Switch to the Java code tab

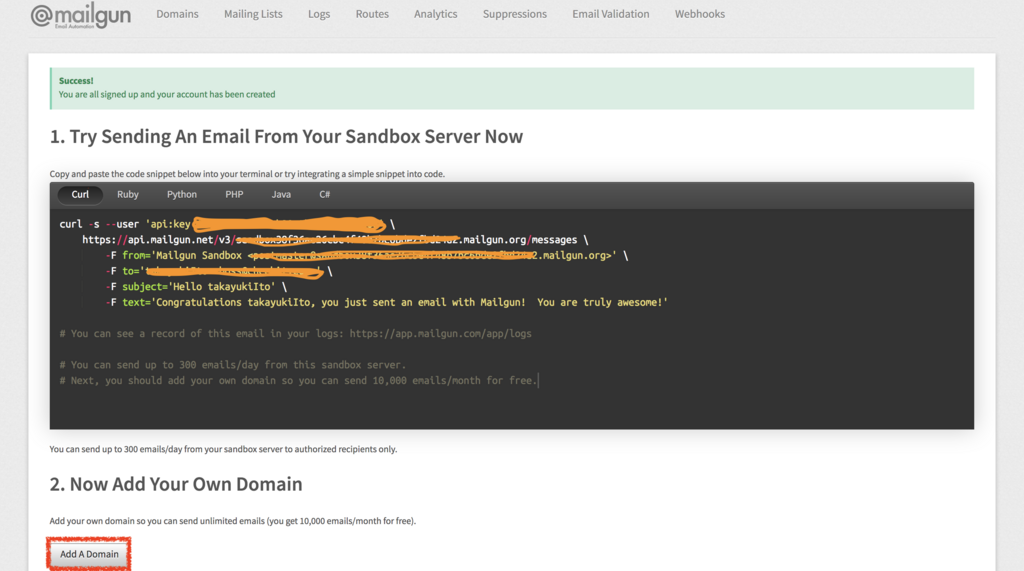click(x=281, y=194)
